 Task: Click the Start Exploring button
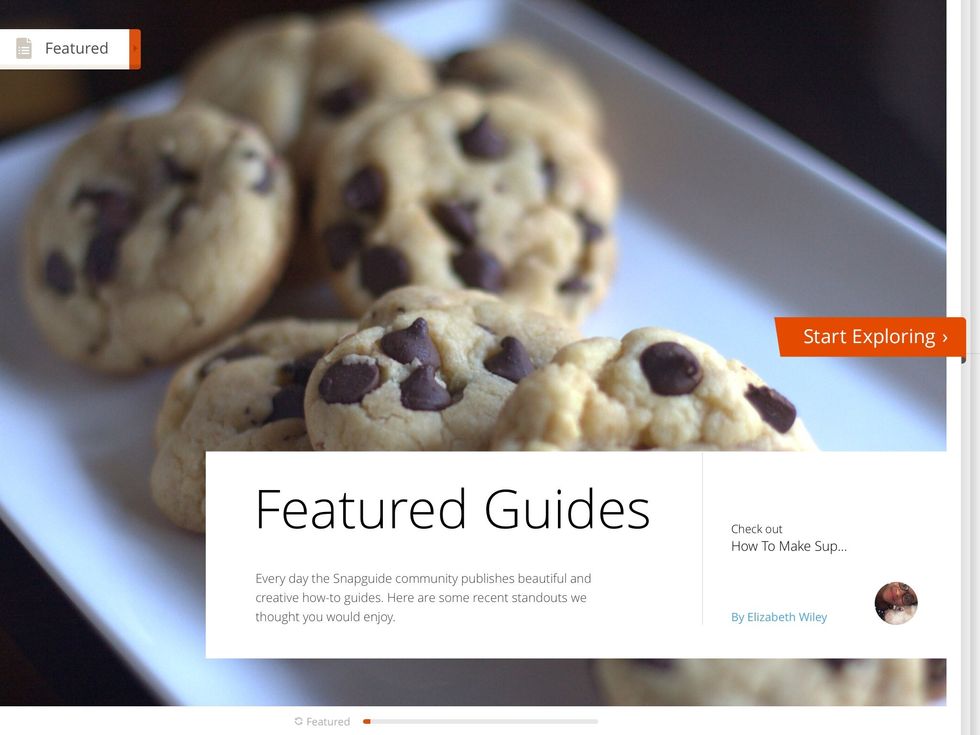coord(871,337)
